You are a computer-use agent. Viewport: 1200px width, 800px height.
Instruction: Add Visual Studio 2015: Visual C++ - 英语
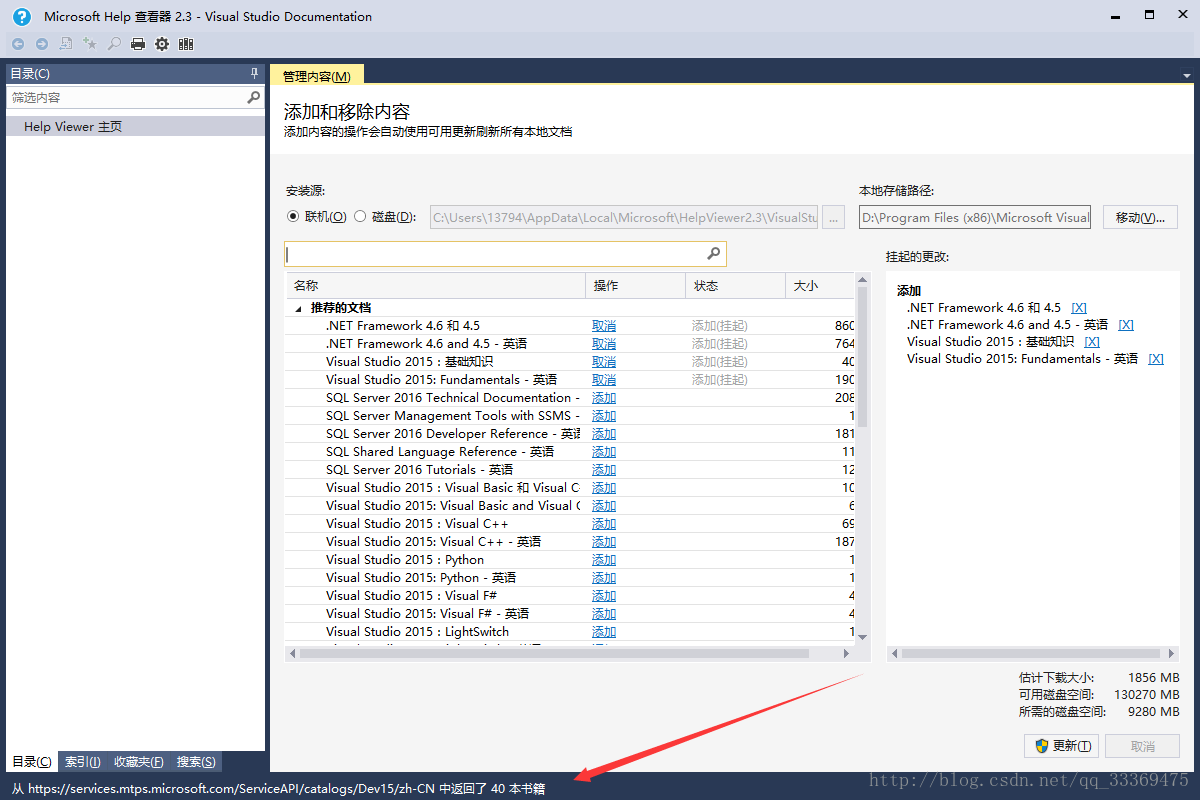(604, 542)
